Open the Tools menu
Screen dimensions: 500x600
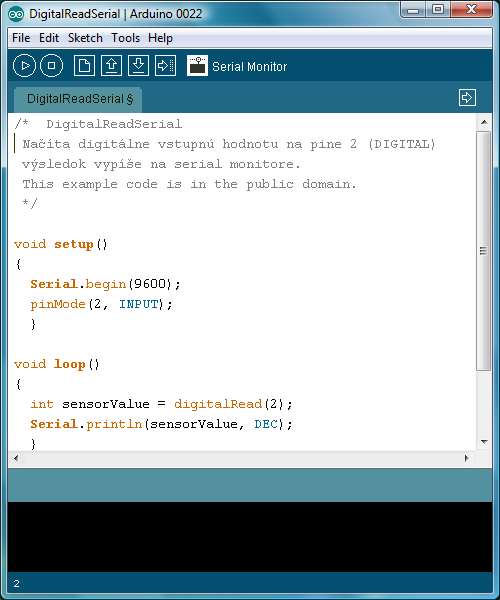(125, 38)
